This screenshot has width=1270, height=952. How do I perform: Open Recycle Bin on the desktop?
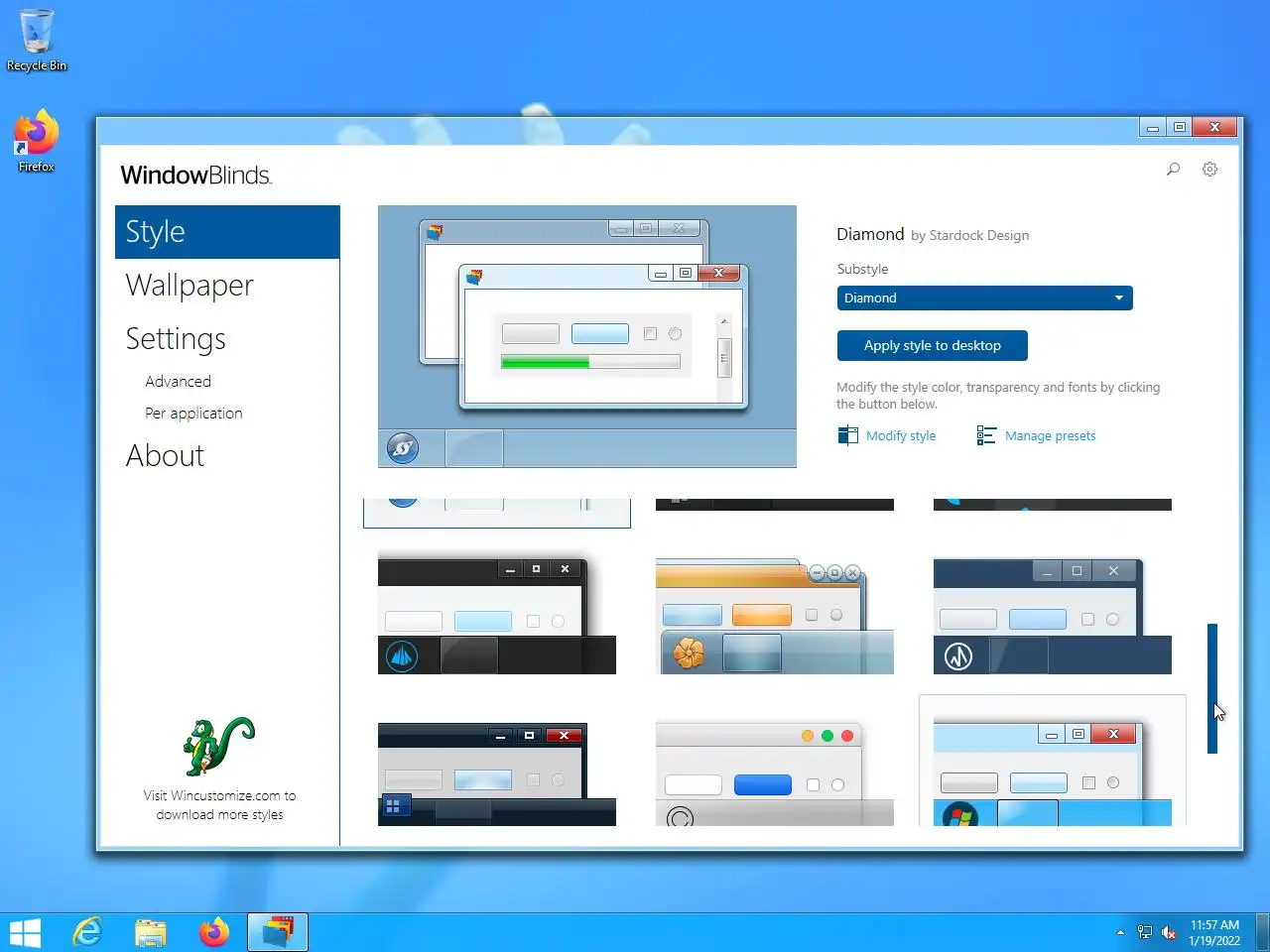pyautogui.click(x=37, y=41)
